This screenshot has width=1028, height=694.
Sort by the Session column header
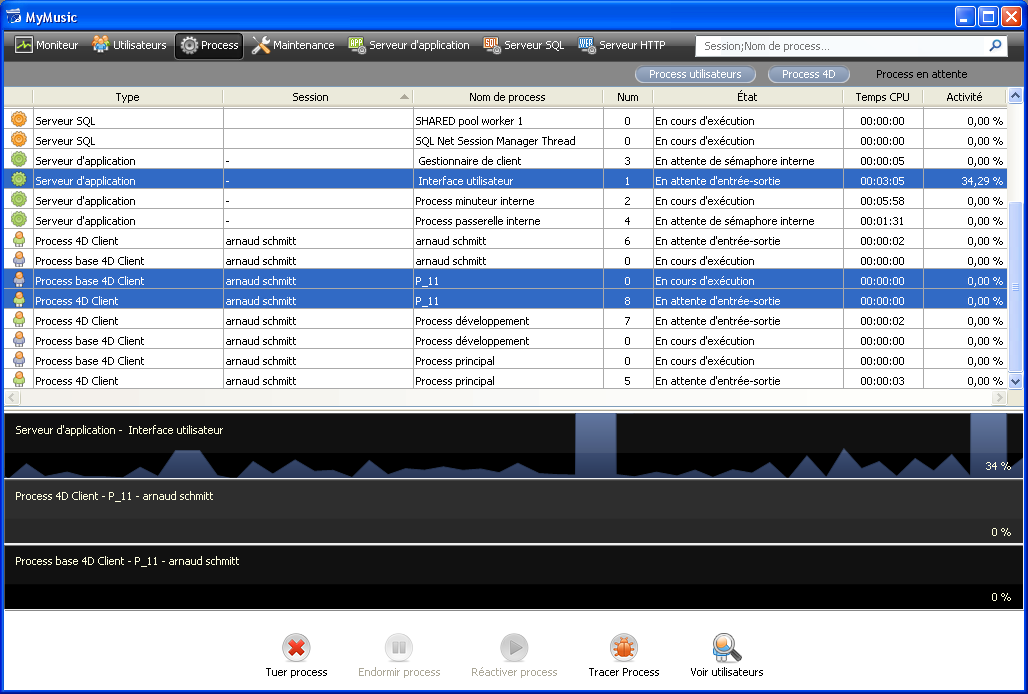[318, 97]
